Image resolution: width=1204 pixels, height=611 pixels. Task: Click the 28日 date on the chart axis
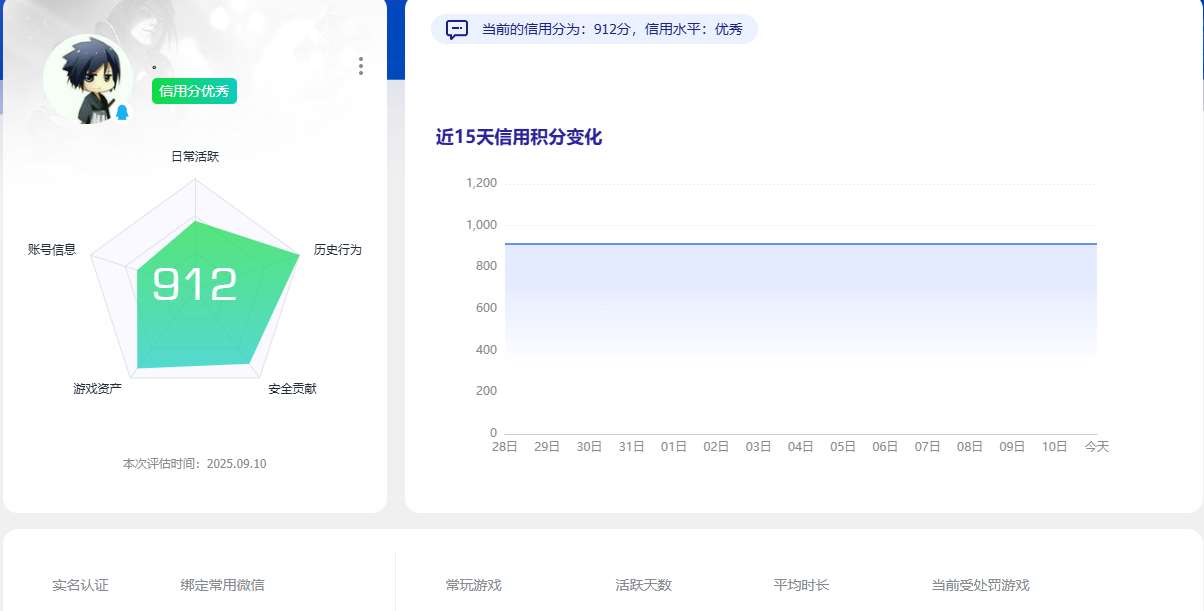click(504, 447)
